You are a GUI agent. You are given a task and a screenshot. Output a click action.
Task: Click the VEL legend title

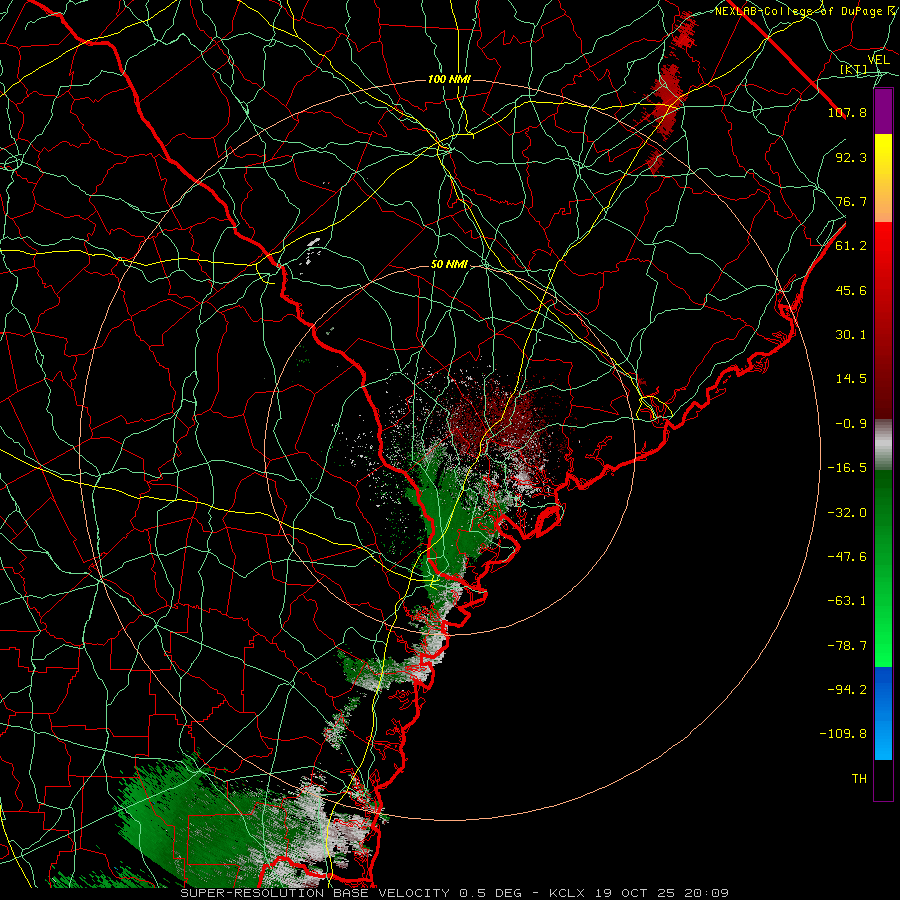click(x=878, y=60)
